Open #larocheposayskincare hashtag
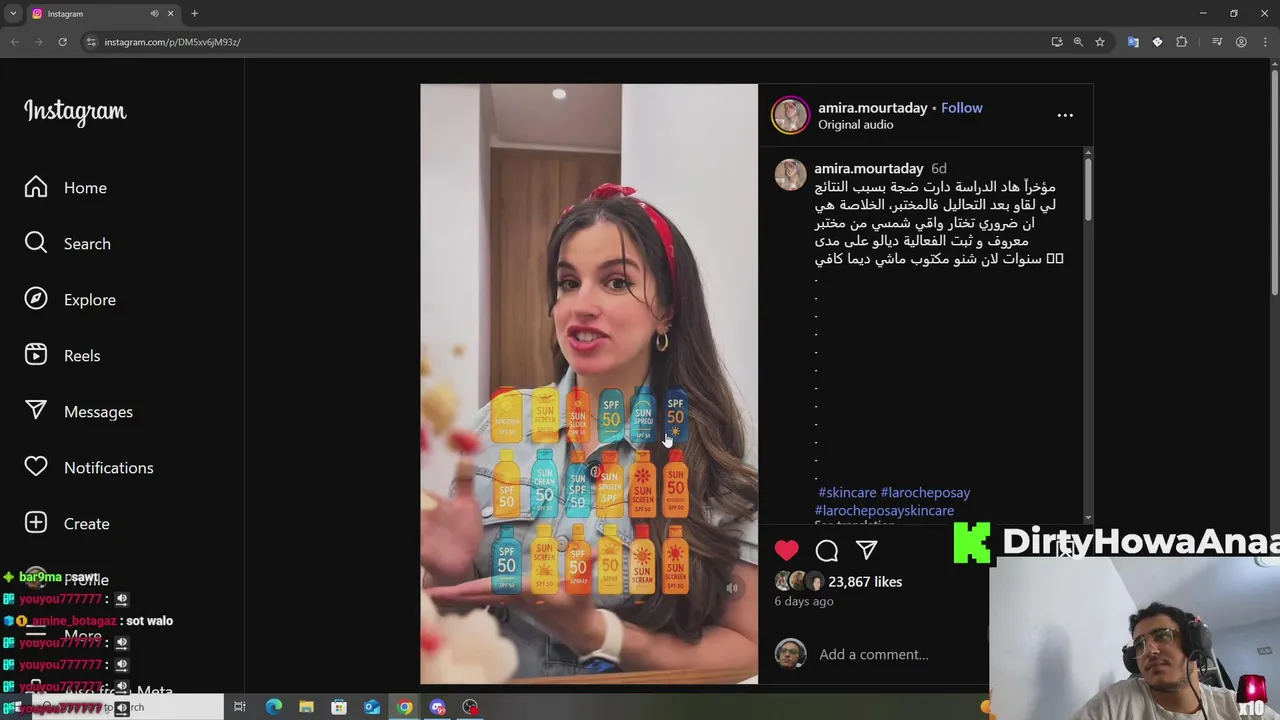 (x=885, y=510)
